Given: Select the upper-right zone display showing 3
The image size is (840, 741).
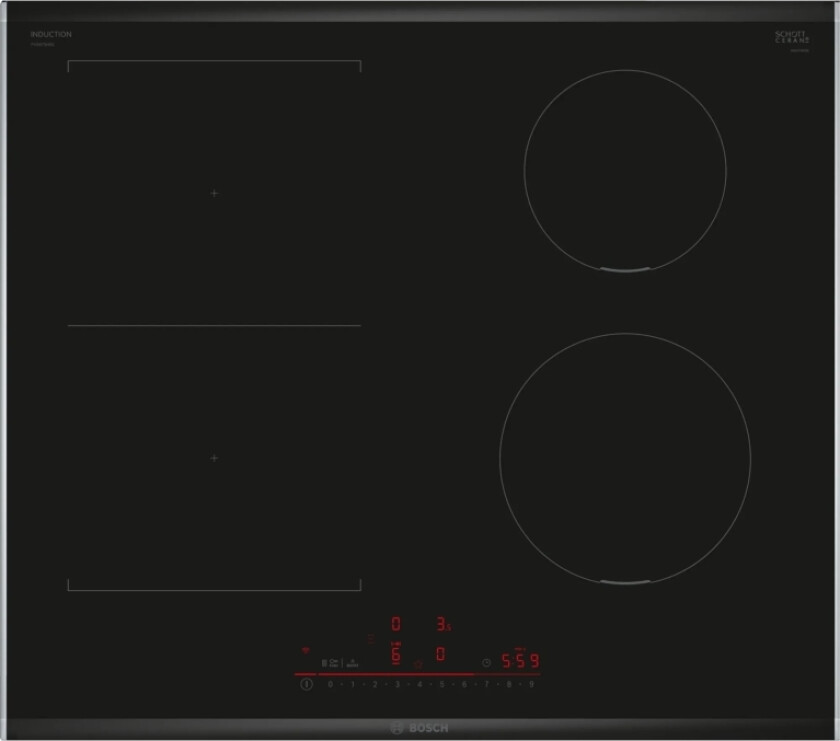Looking at the screenshot, I should tap(442, 624).
